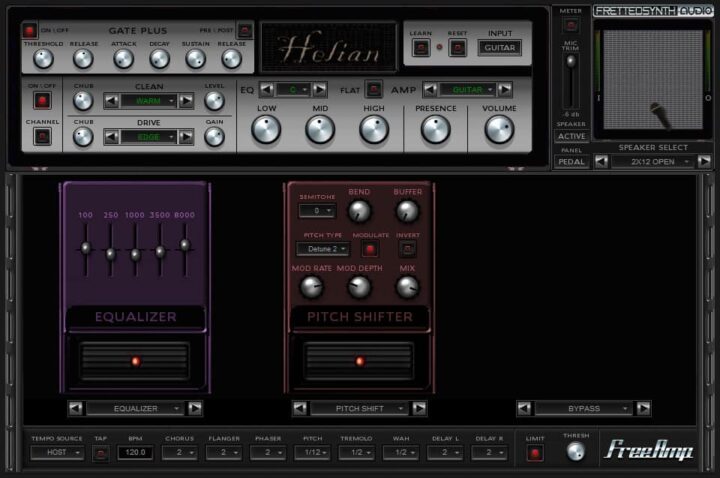Click next arrow of speaker select
720x478 pixels.
pyautogui.click(x=704, y=161)
